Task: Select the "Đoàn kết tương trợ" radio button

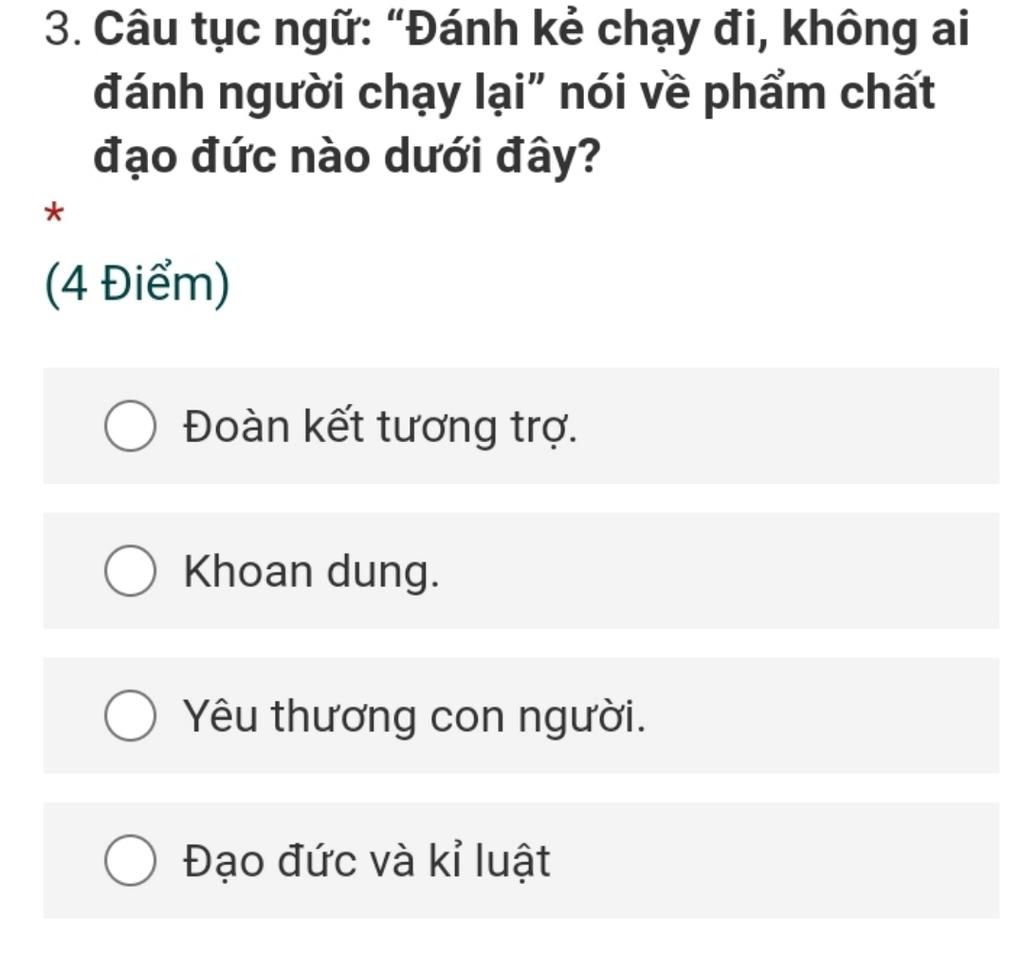Action: [130, 427]
